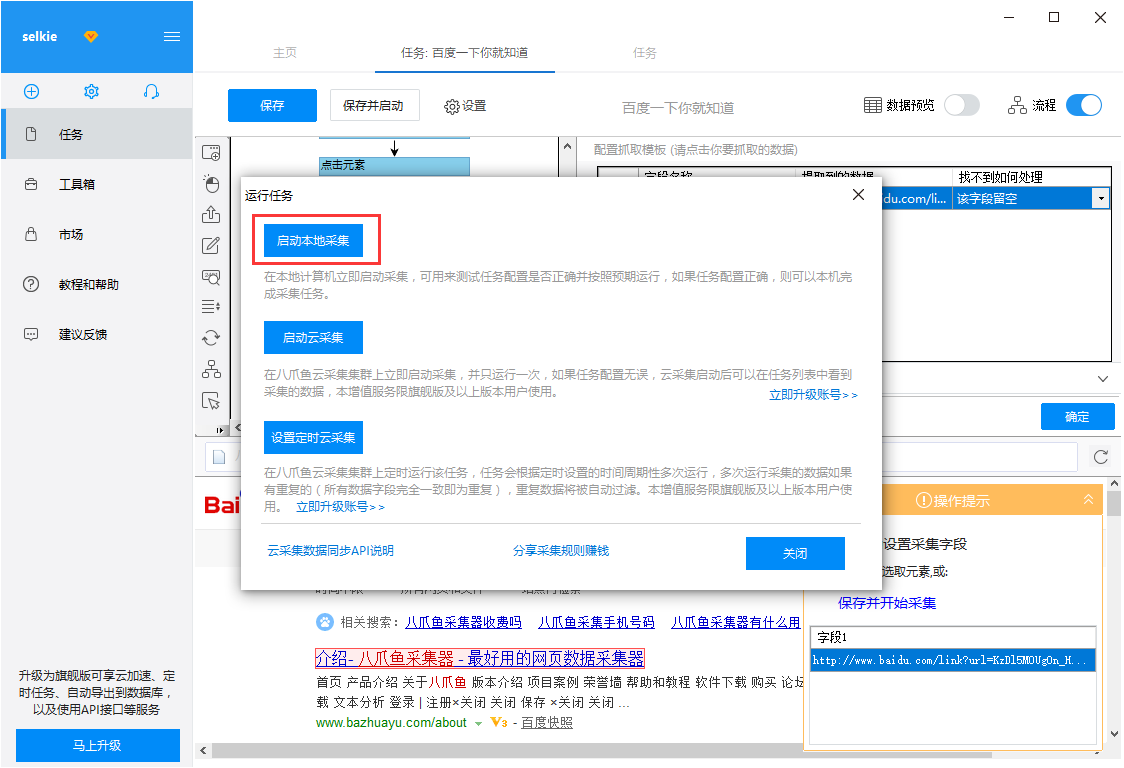The height and width of the screenshot is (768, 1124).
Task: Expand chevron below the field table
Action: point(1102,379)
